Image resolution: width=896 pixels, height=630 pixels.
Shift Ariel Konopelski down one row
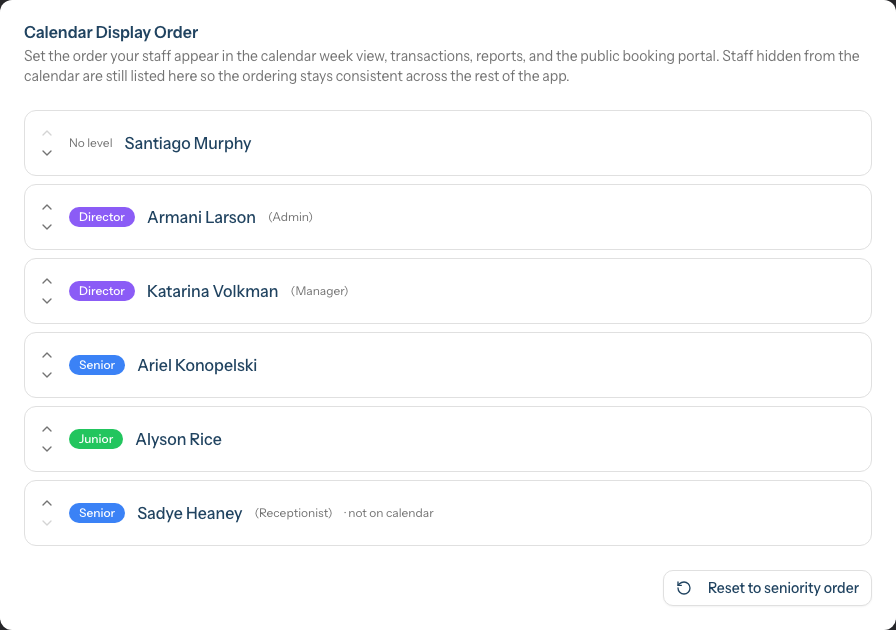pyautogui.click(x=47, y=375)
